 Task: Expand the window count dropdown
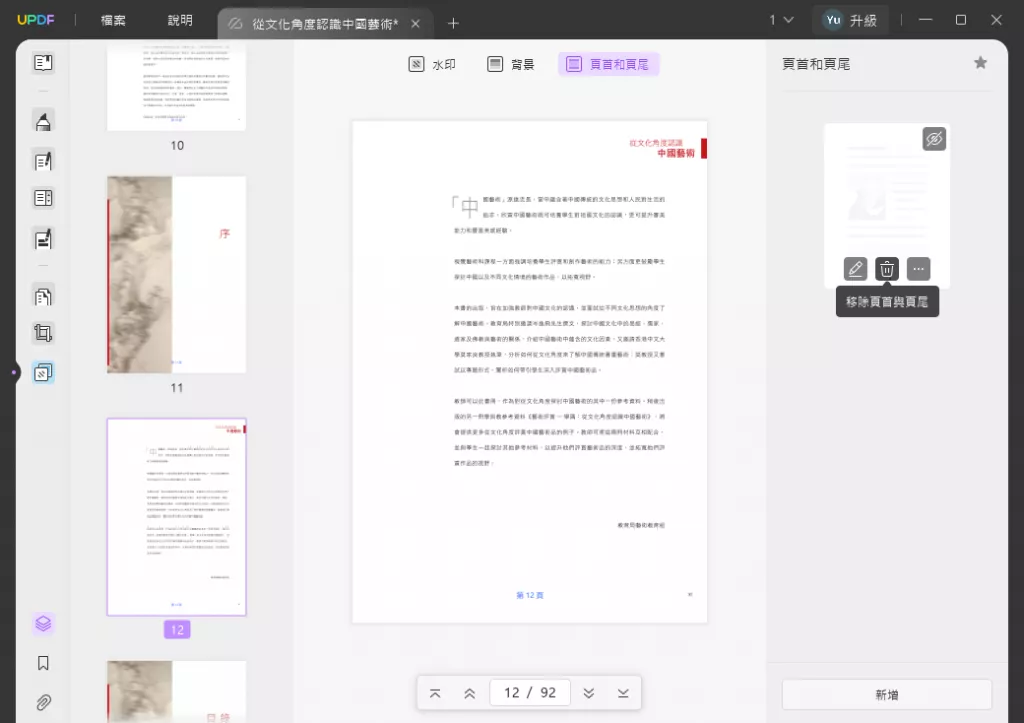click(781, 20)
